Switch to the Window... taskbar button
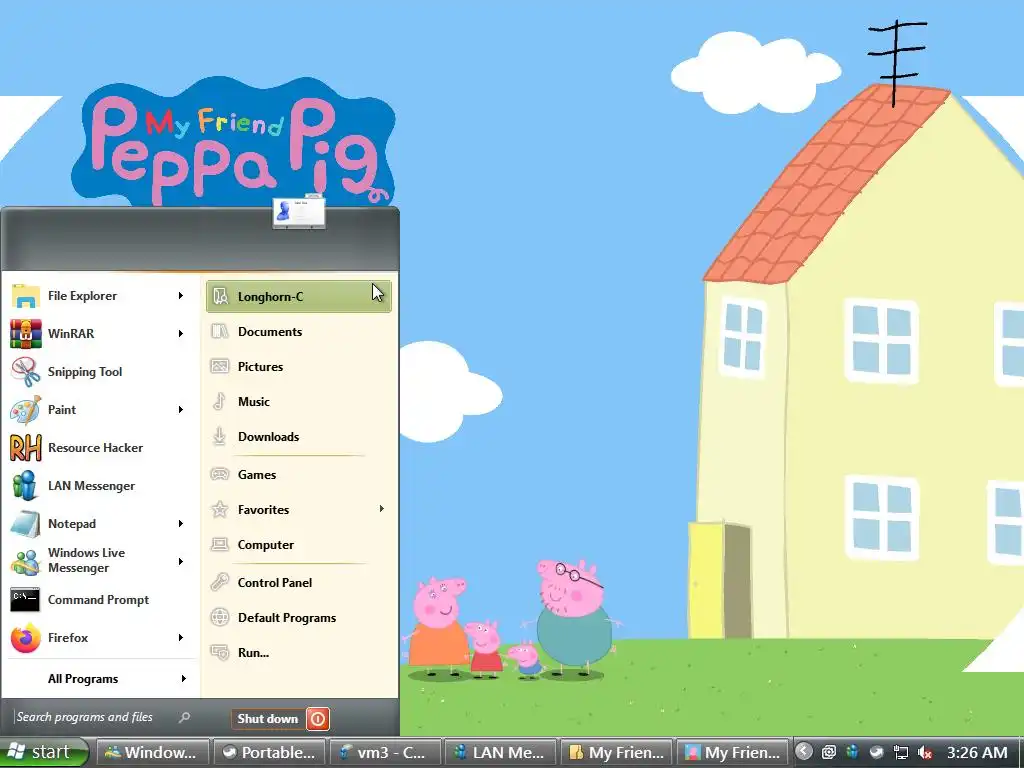1024x768 pixels. pyautogui.click(x=153, y=753)
